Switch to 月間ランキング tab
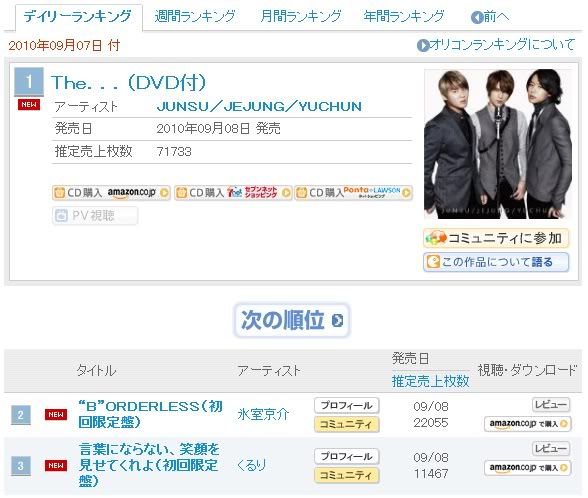Screen dimensions: 588x498 click(x=301, y=16)
